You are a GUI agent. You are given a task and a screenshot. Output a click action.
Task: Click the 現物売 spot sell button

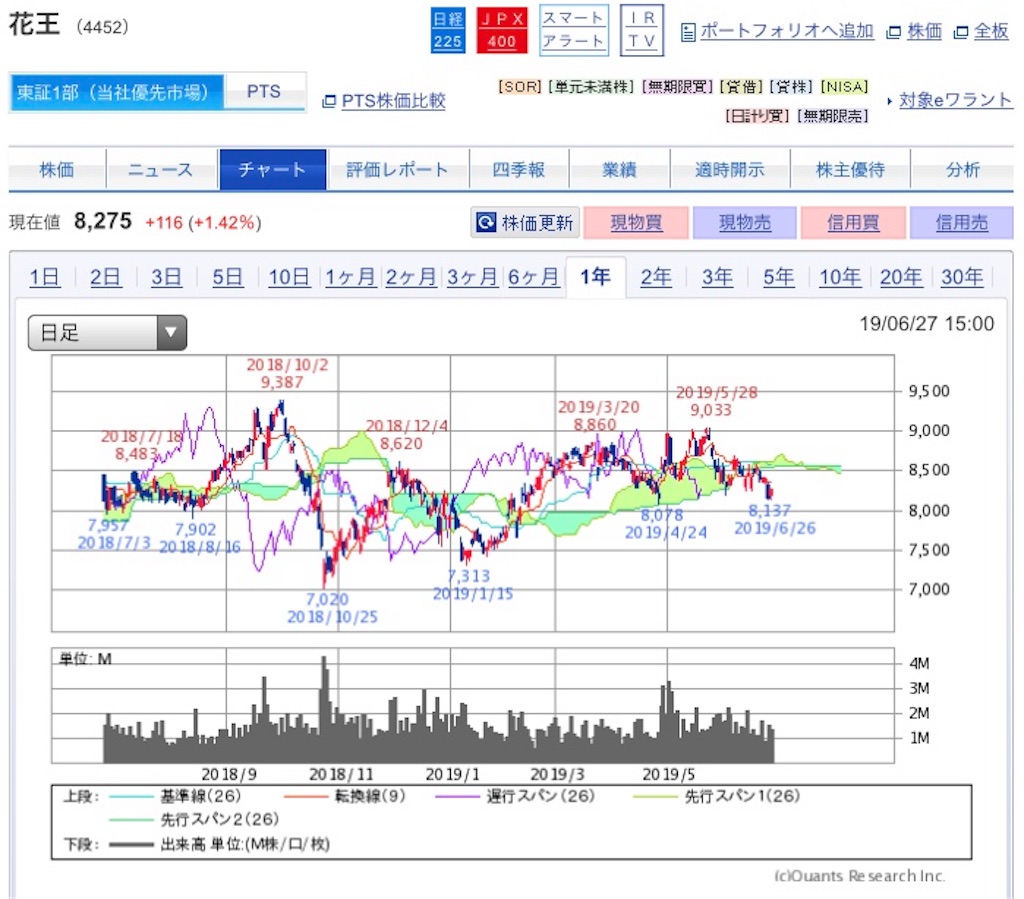click(744, 223)
